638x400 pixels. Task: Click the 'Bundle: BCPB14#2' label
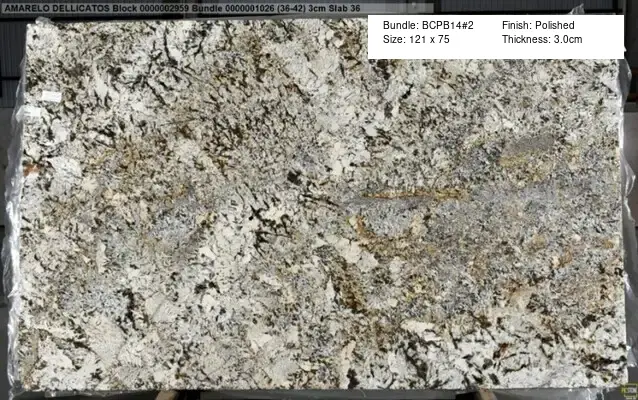pos(428,25)
